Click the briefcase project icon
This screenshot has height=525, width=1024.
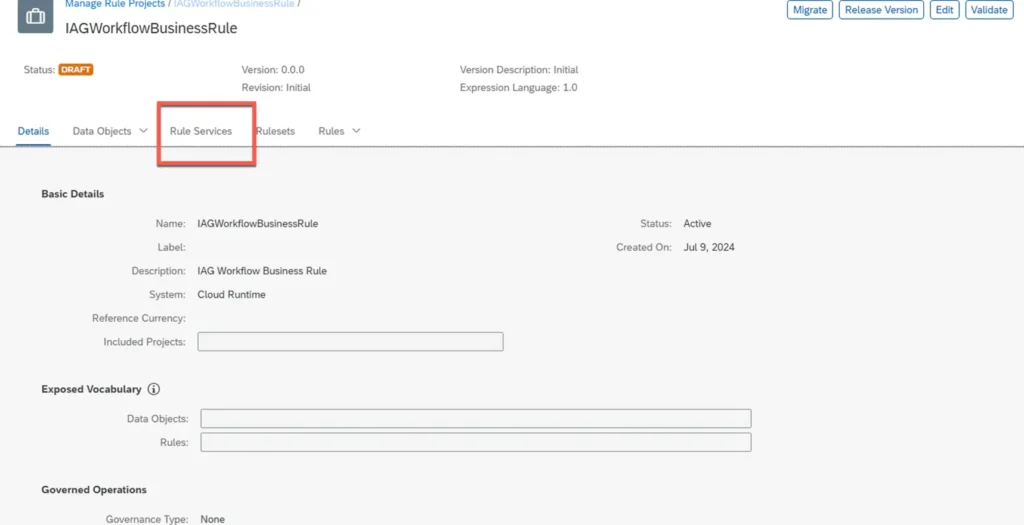tap(36, 17)
